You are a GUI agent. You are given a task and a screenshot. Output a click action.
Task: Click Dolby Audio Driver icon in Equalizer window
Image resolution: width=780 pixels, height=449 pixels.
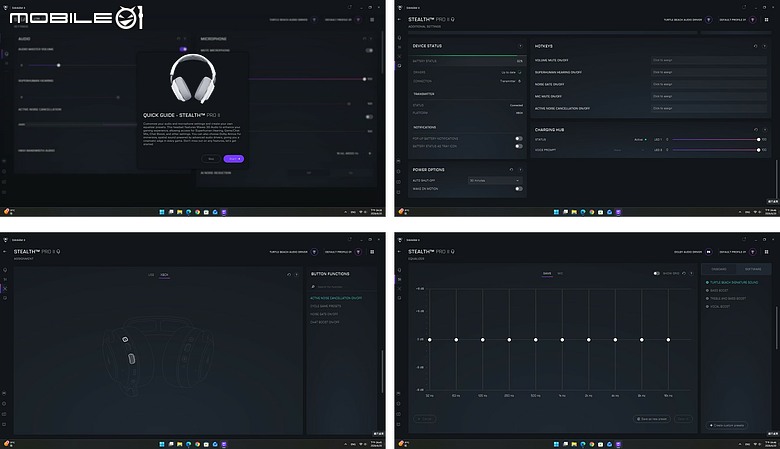708,252
